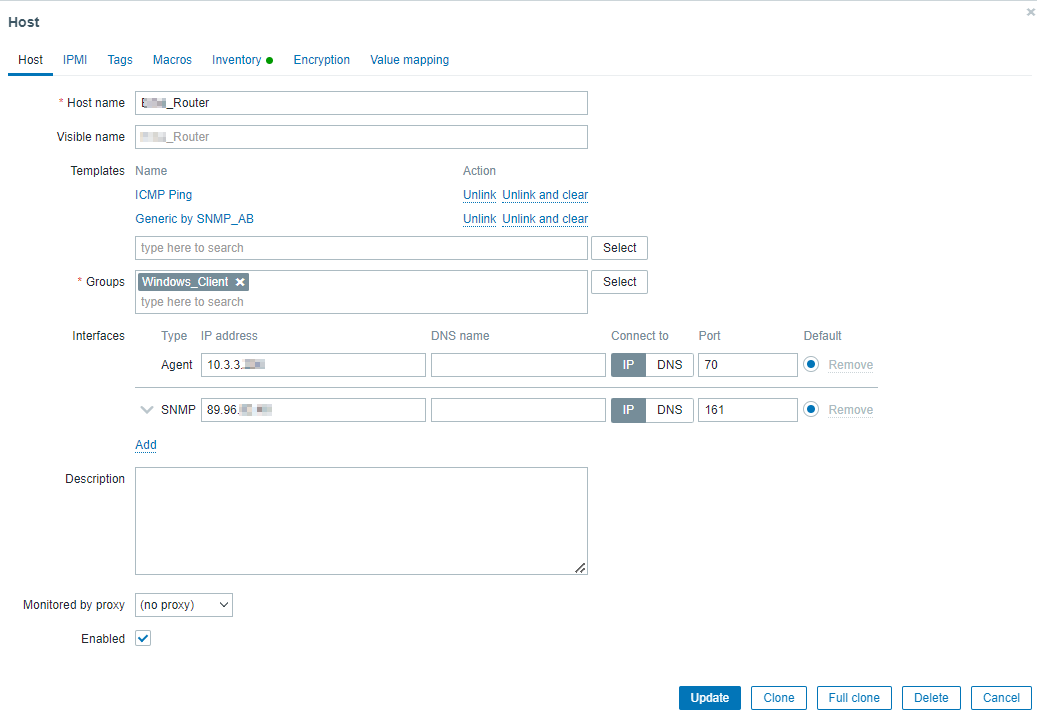Open the Macros tab

[172, 60]
